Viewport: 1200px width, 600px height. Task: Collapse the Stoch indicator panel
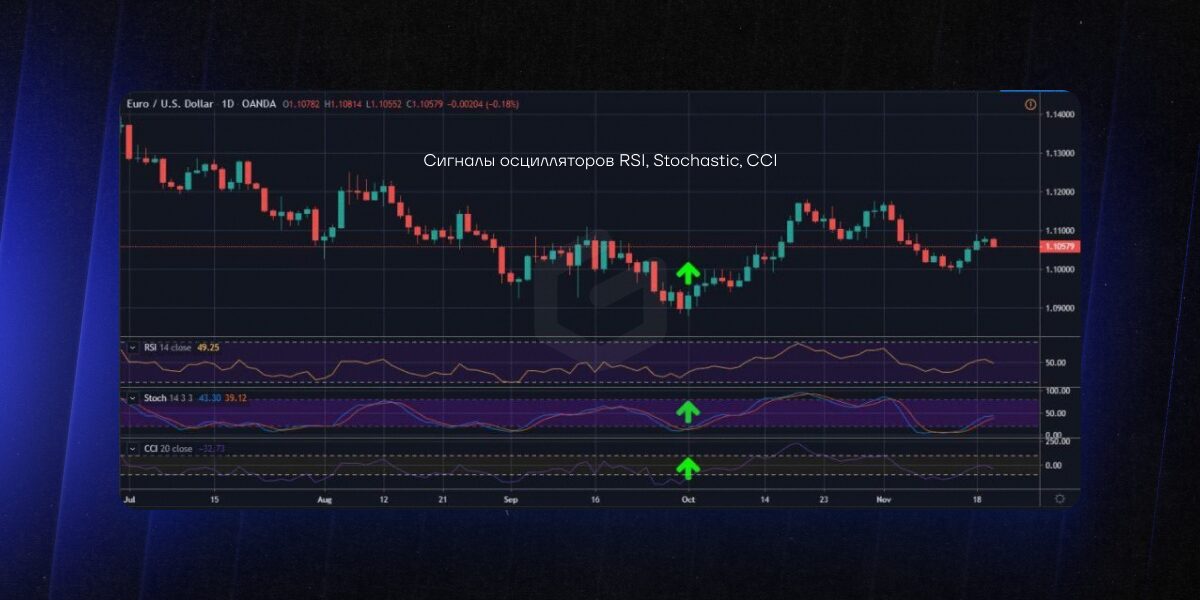point(131,398)
